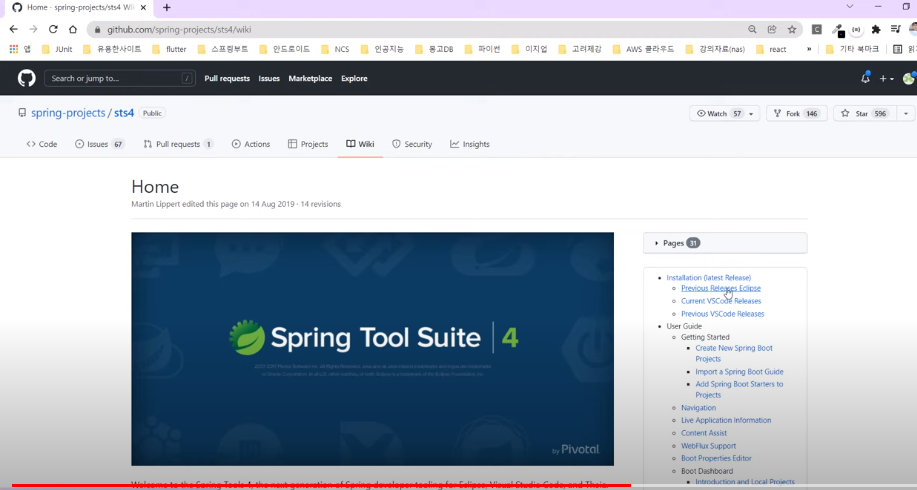Click the zoom magnifier icon in address bar

[x=752, y=29]
